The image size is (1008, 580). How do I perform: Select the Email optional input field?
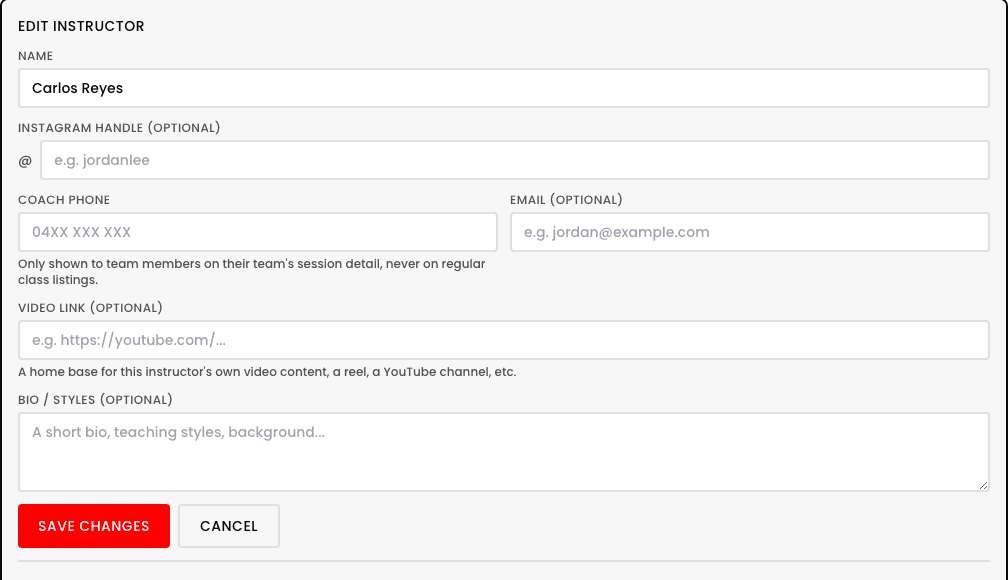click(750, 232)
